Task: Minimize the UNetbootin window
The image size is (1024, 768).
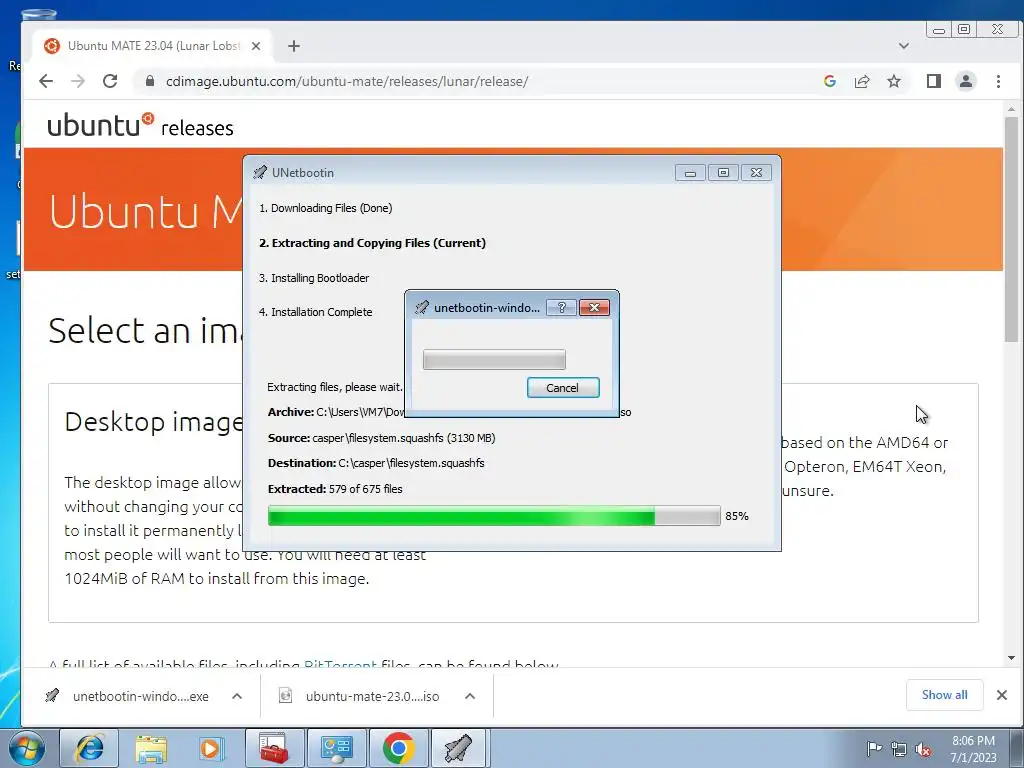Action: click(690, 173)
